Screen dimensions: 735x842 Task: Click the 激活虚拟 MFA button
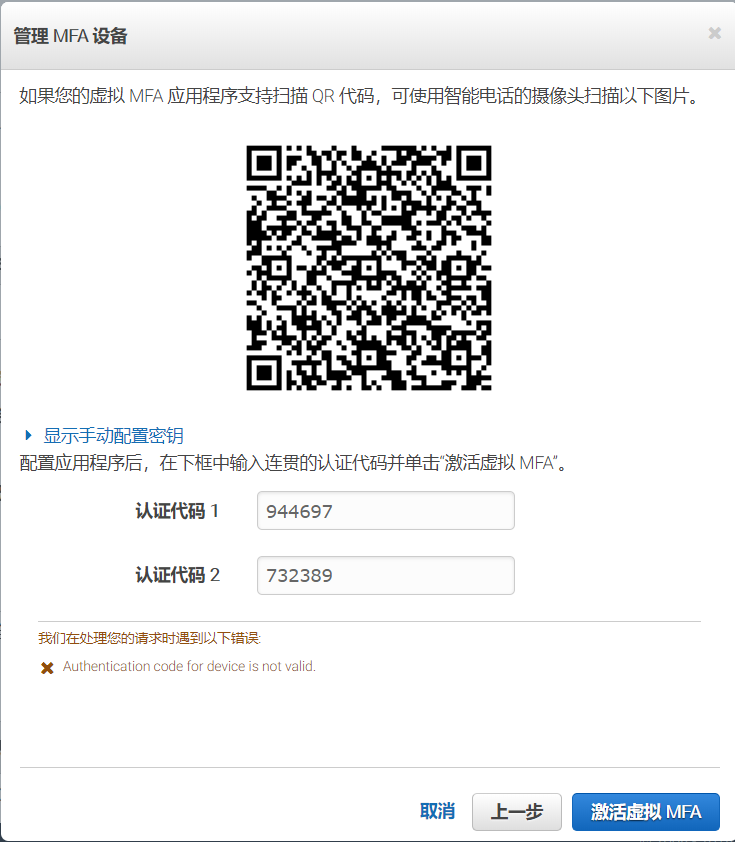coord(645,811)
